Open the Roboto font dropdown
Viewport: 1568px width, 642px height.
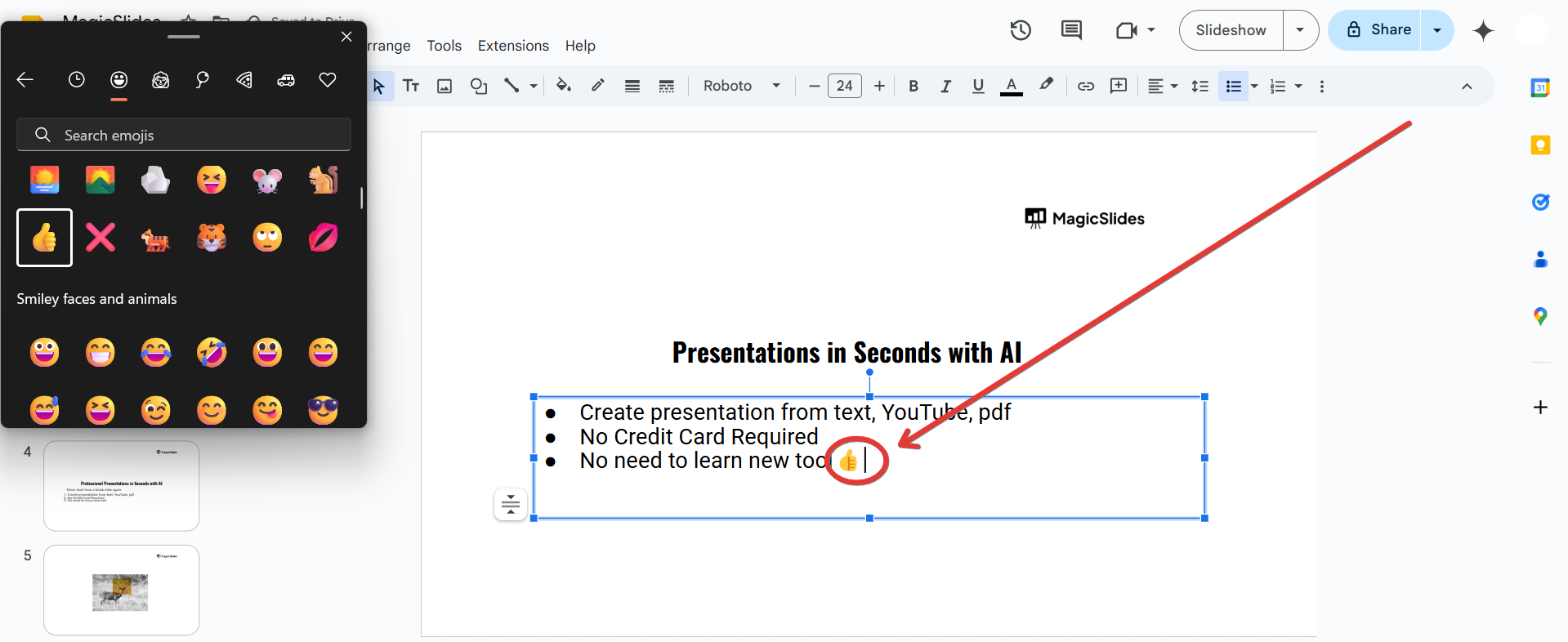tap(741, 86)
